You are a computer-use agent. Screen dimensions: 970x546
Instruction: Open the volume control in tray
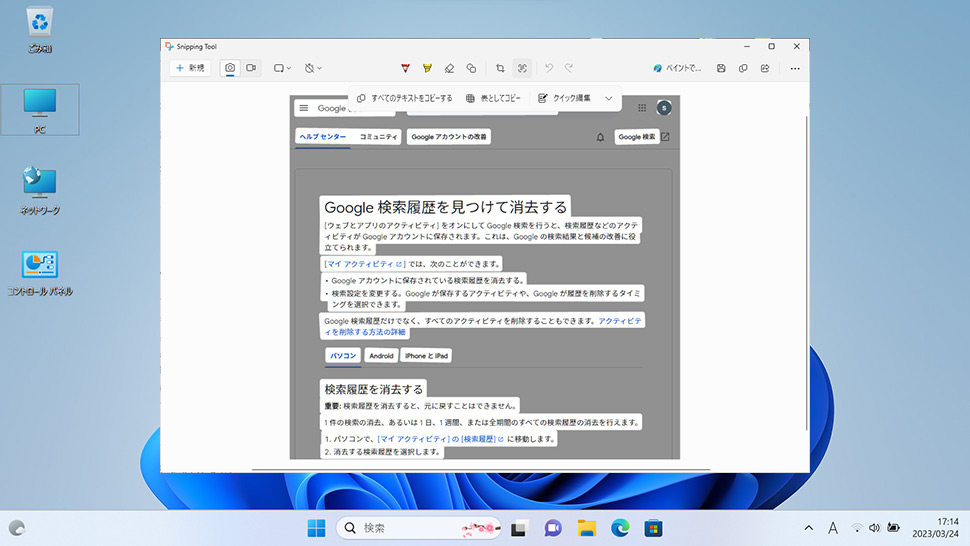(874, 528)
